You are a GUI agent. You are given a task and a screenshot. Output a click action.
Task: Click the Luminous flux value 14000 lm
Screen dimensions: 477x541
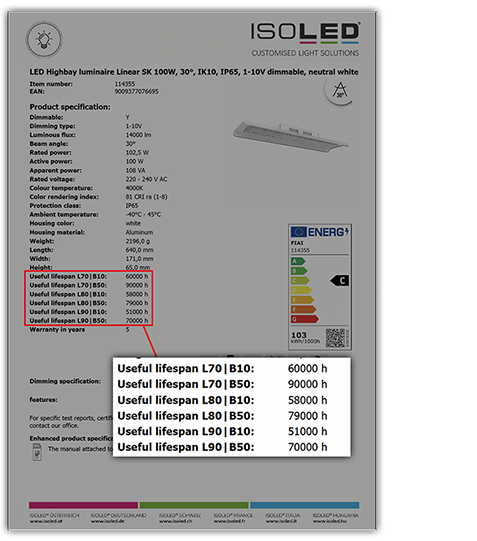138,135
